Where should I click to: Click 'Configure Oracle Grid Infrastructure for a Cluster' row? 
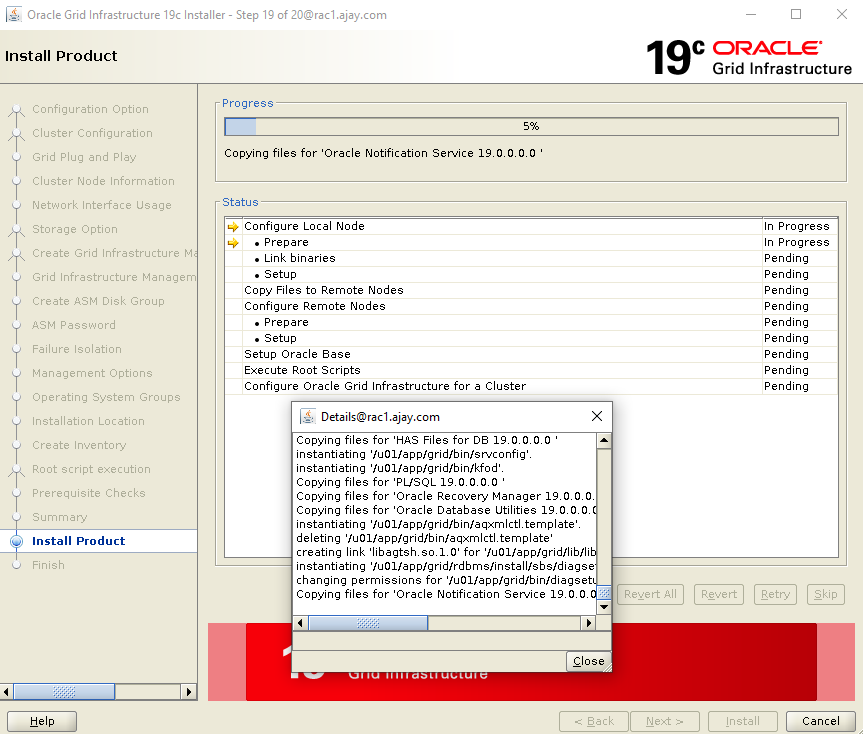(x=531, y=386)
